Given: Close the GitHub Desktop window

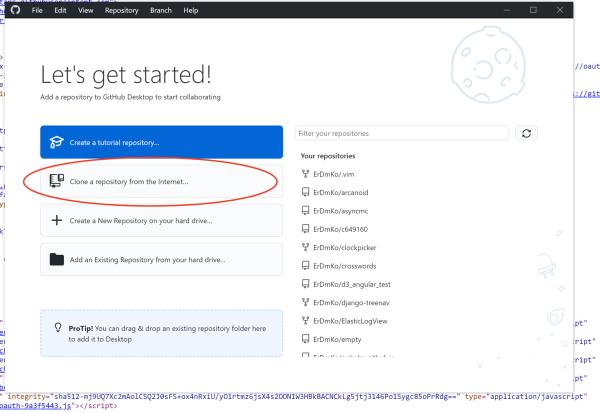Looking at the screenshot, I should [x=559, y=10].
